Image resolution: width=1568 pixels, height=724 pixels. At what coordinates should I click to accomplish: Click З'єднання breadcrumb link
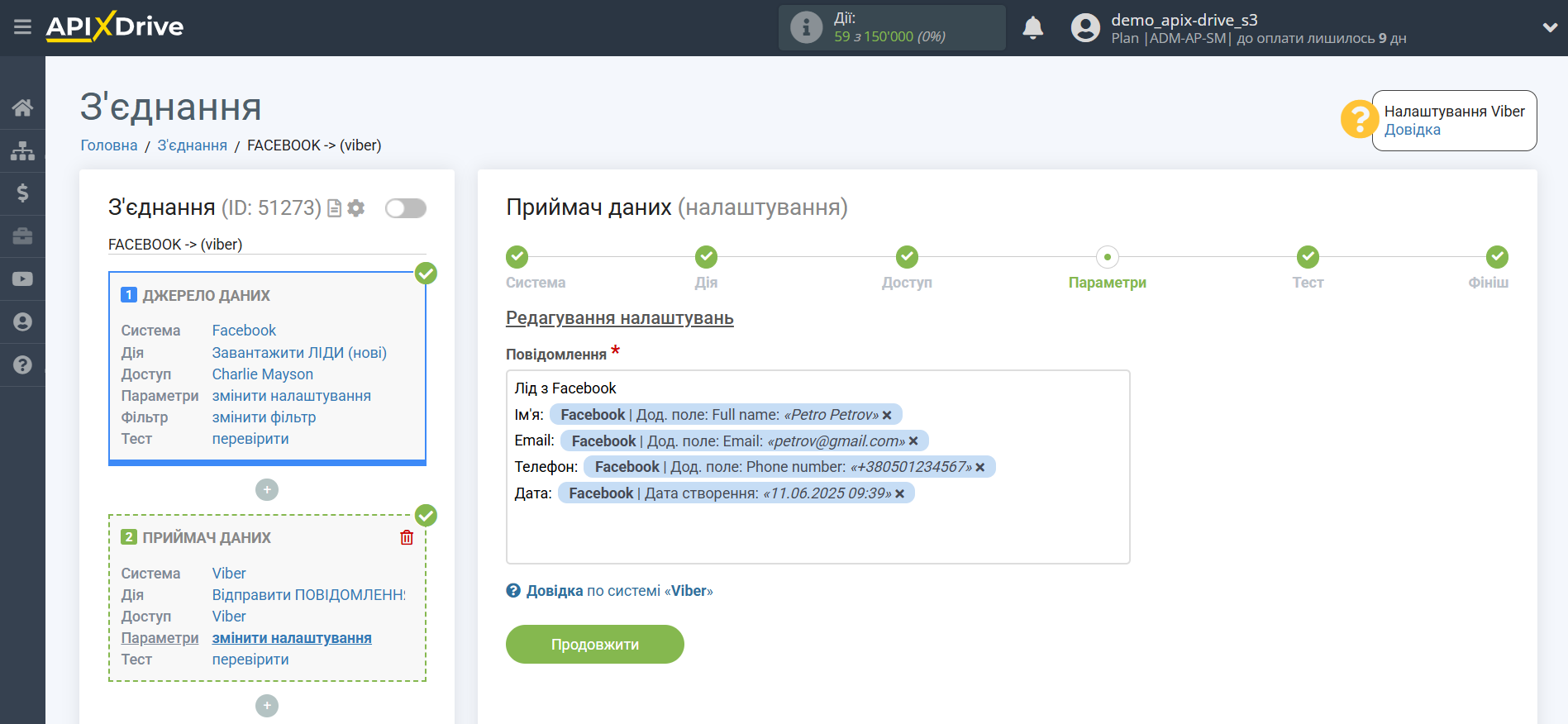(192, 145)
